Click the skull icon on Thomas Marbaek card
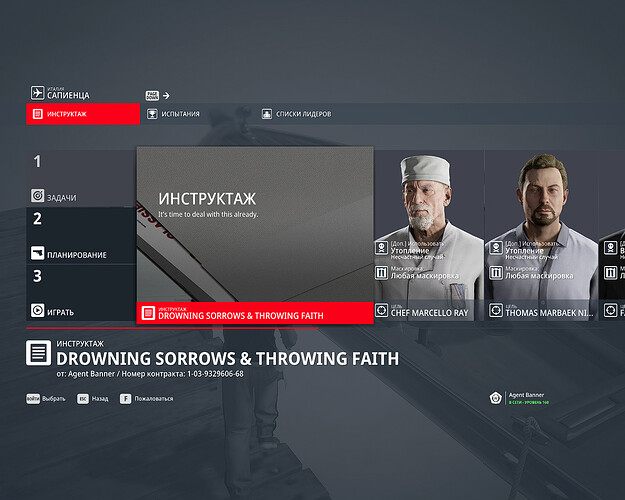This screenshot has width=625, height=500. click(496, 248)
